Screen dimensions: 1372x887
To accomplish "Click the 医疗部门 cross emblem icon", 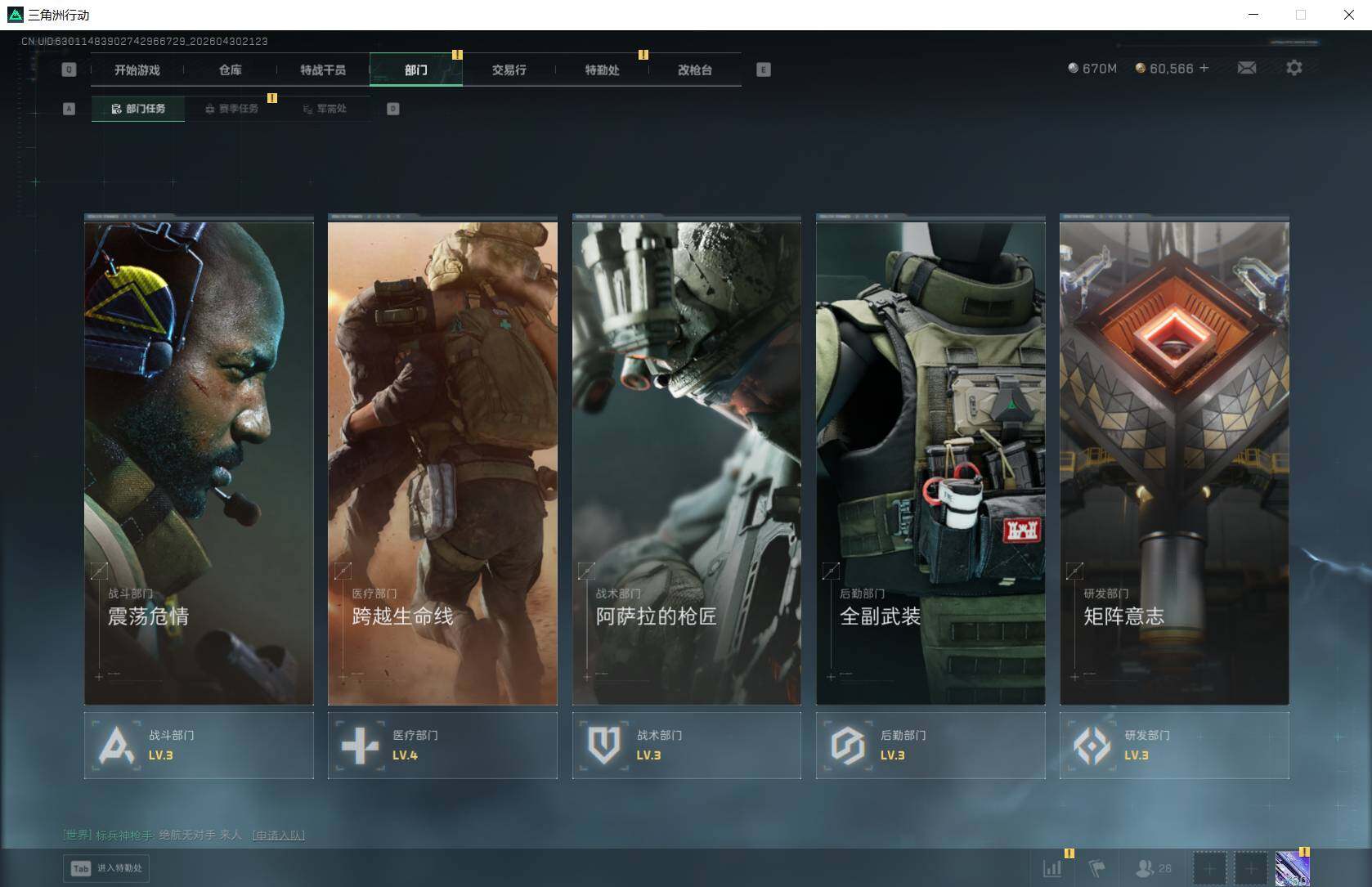I will [360, 745].
